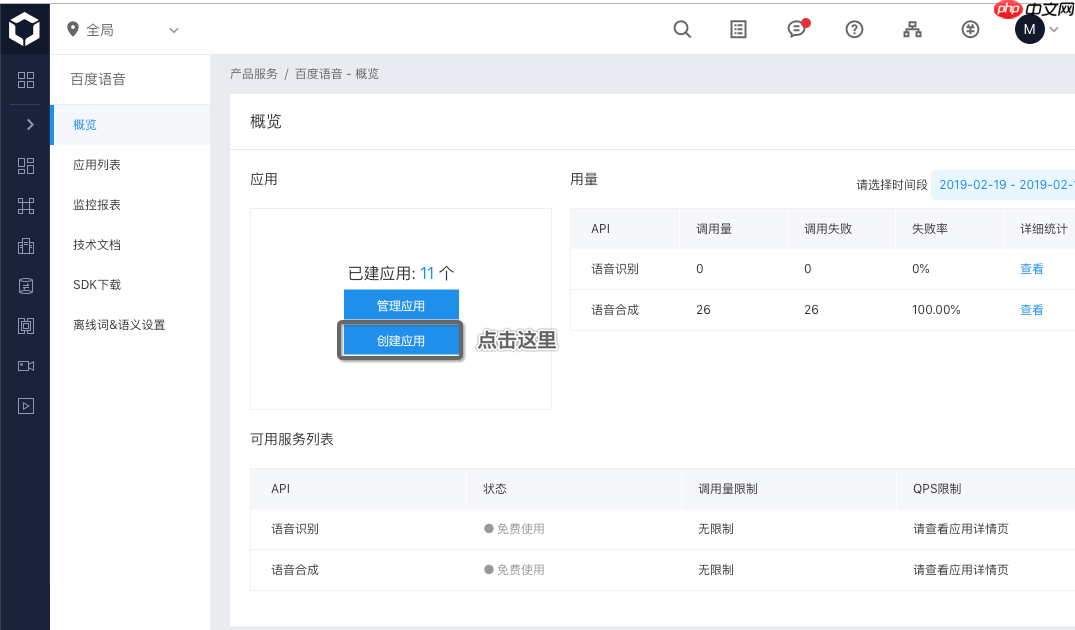
Task: Click the 管理应用 button
Action: (x=400, y=304)
